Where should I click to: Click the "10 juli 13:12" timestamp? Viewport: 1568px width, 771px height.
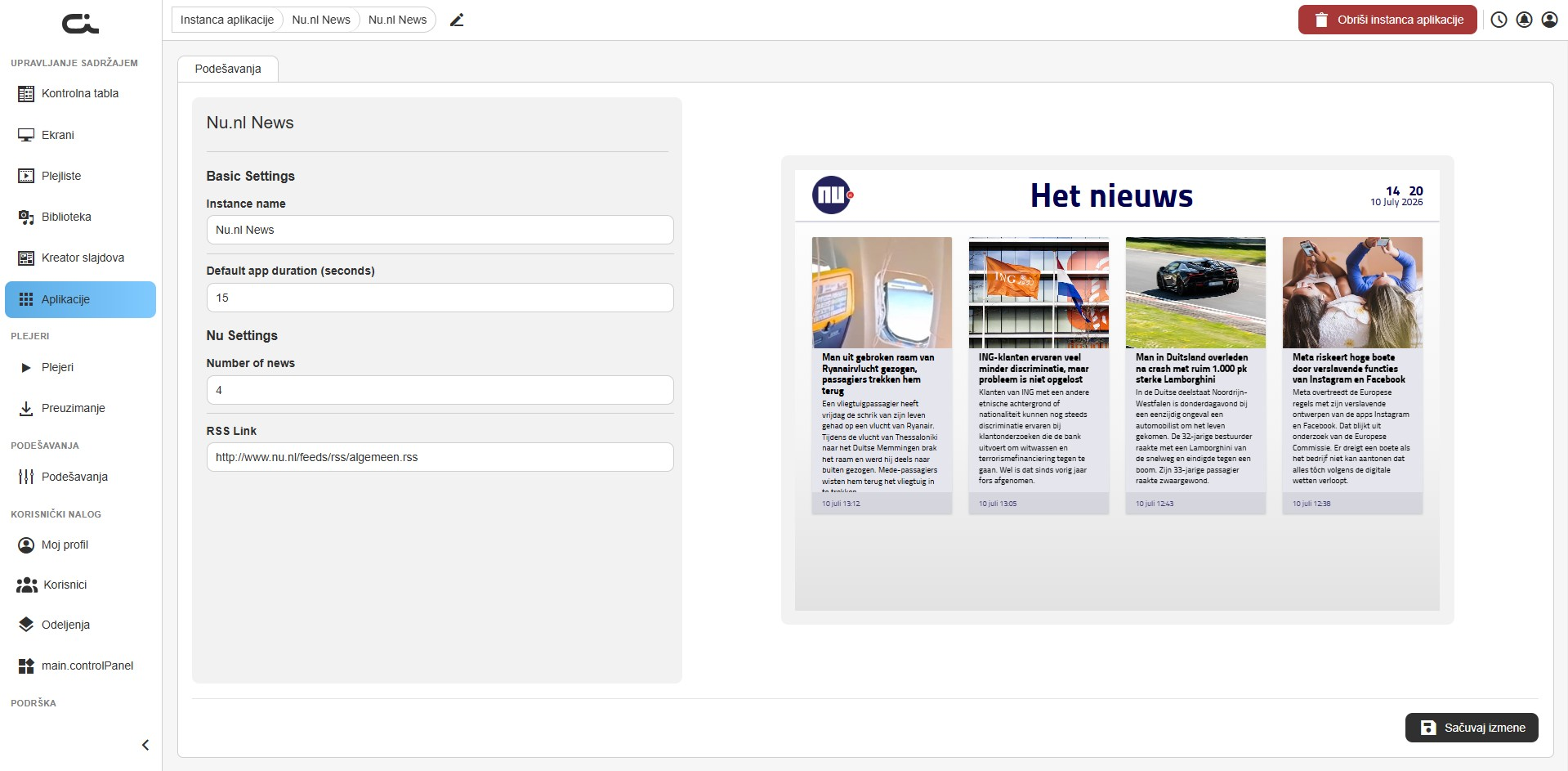pyautogui.click(x=841, y=504)
